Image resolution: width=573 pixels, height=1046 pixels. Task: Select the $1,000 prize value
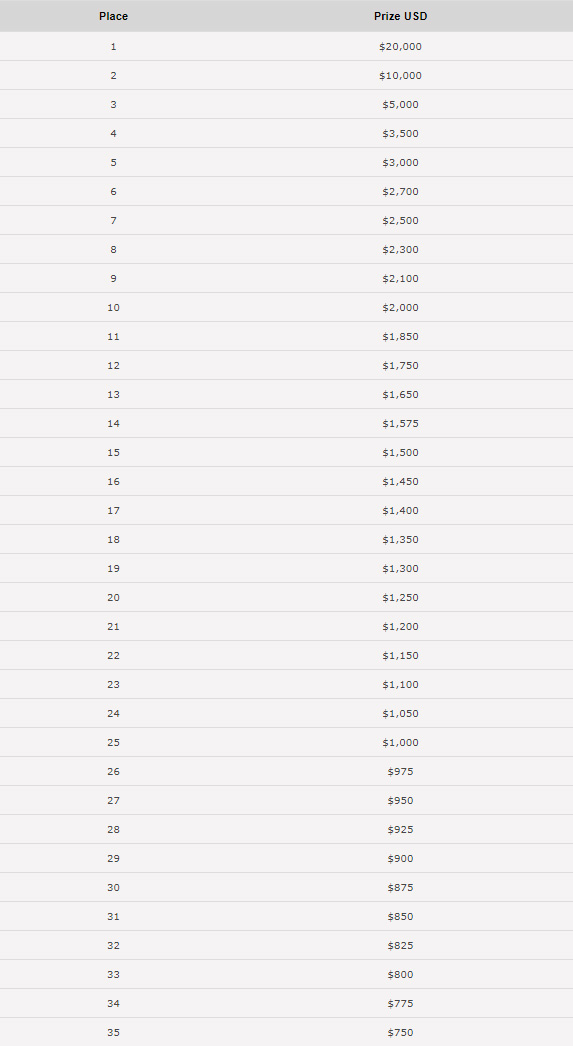click(400, 742)
